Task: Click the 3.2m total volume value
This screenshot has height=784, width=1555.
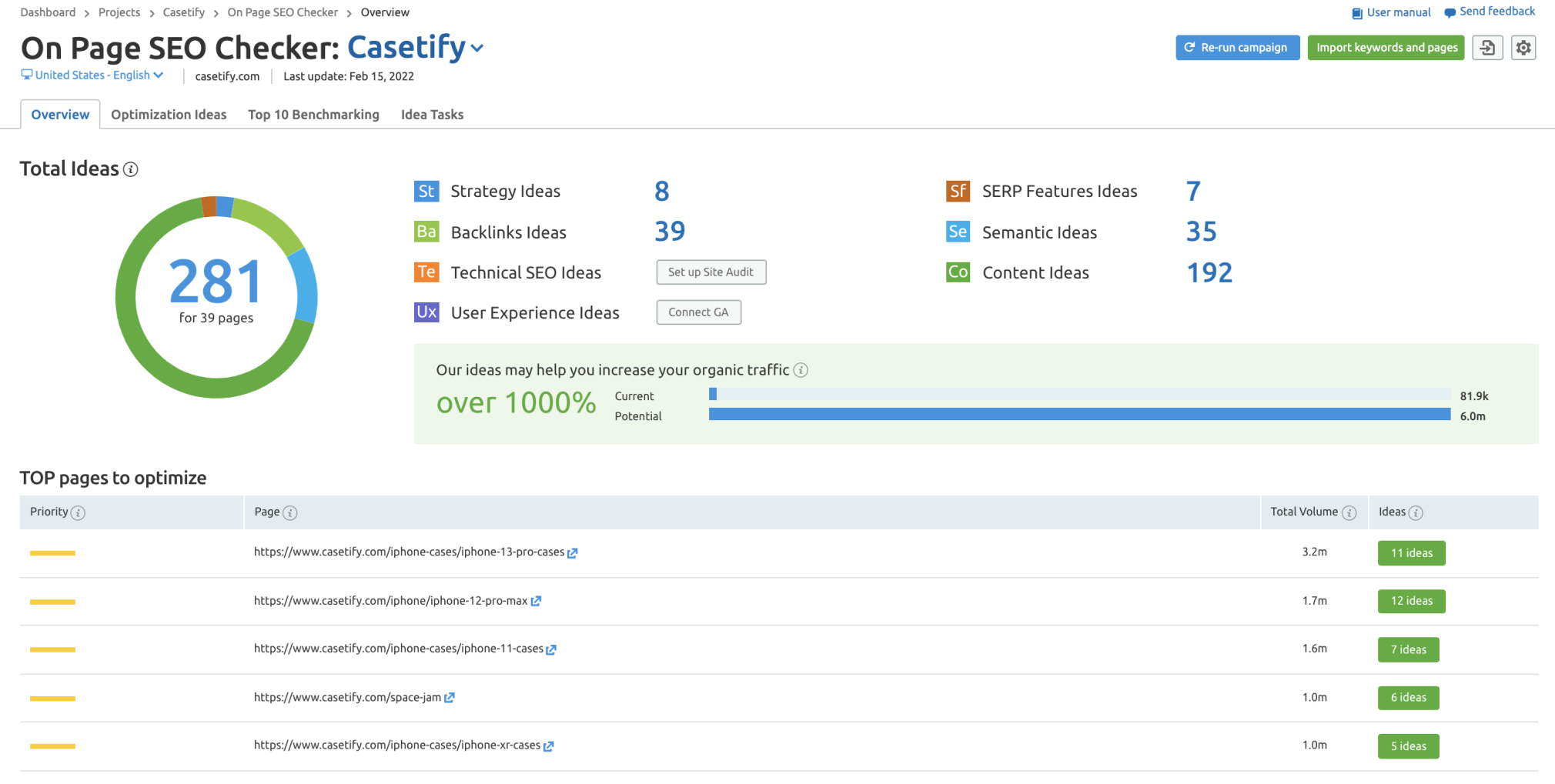Action: coord(1314,552)
